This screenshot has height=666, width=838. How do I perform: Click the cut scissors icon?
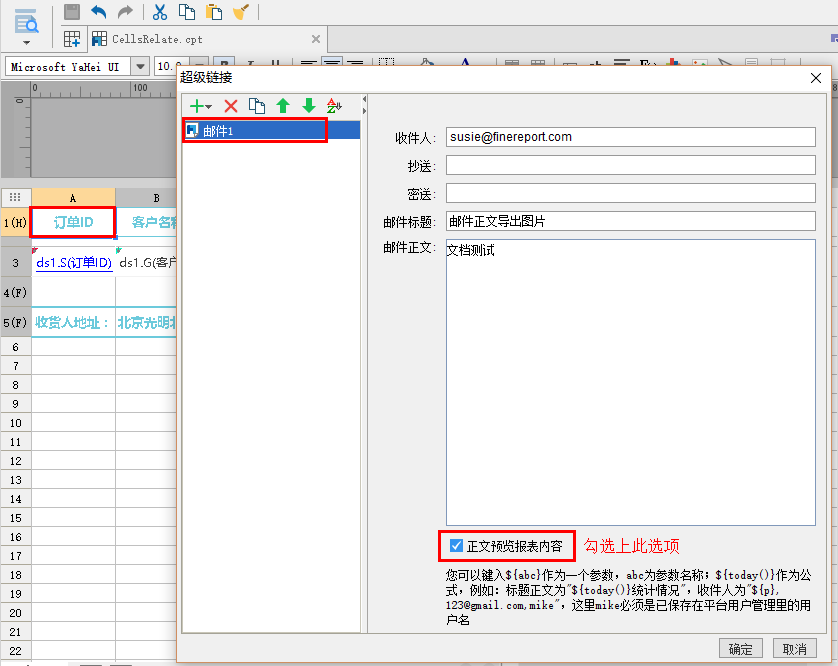click(x=159, y=12)
